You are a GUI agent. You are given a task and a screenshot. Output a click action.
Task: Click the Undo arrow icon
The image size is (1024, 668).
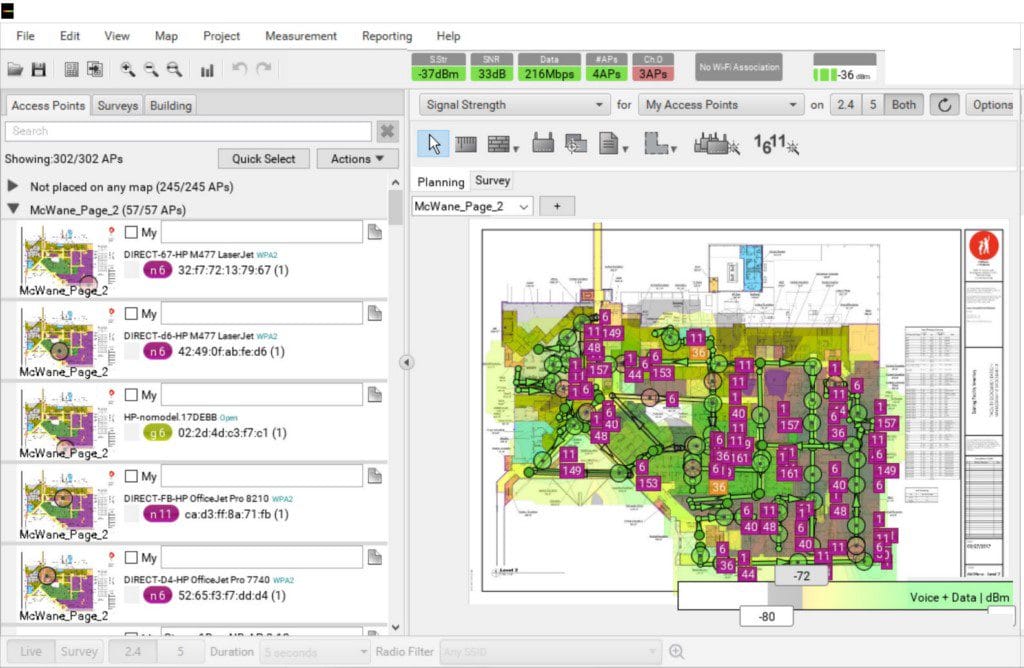[240, 69]
